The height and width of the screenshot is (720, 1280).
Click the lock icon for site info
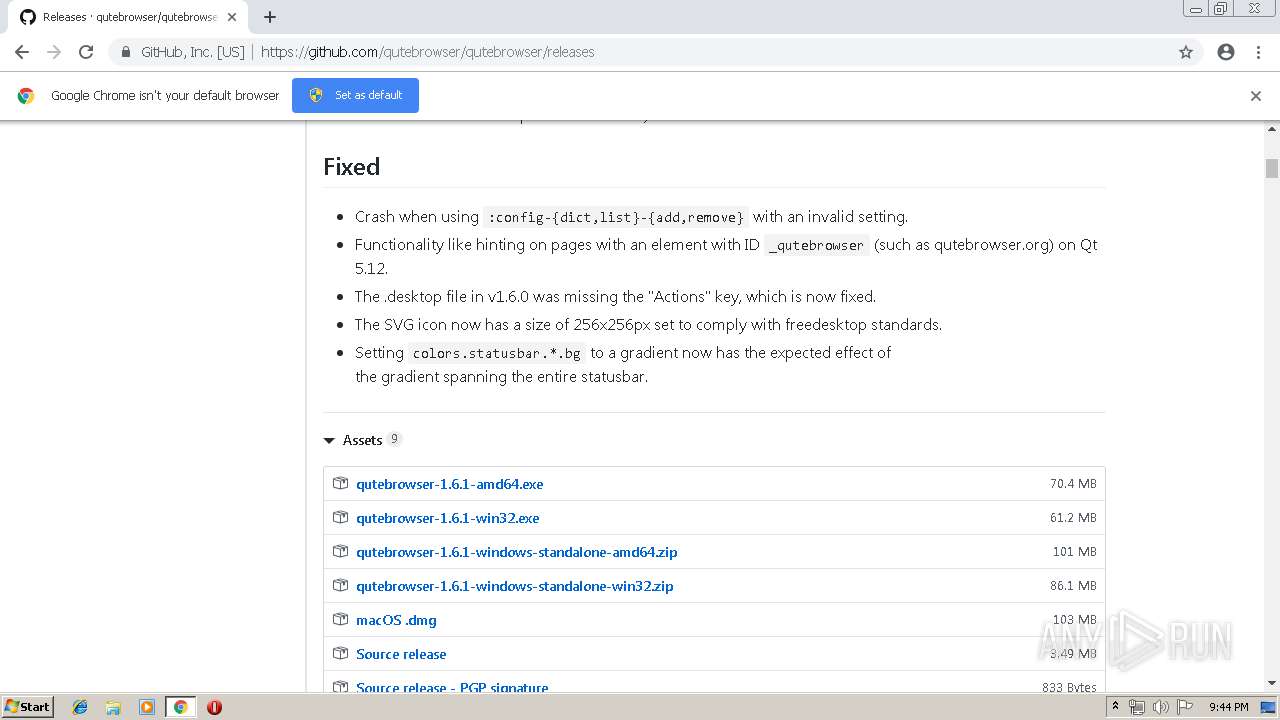pyautogui.click(x=126, y=52)
